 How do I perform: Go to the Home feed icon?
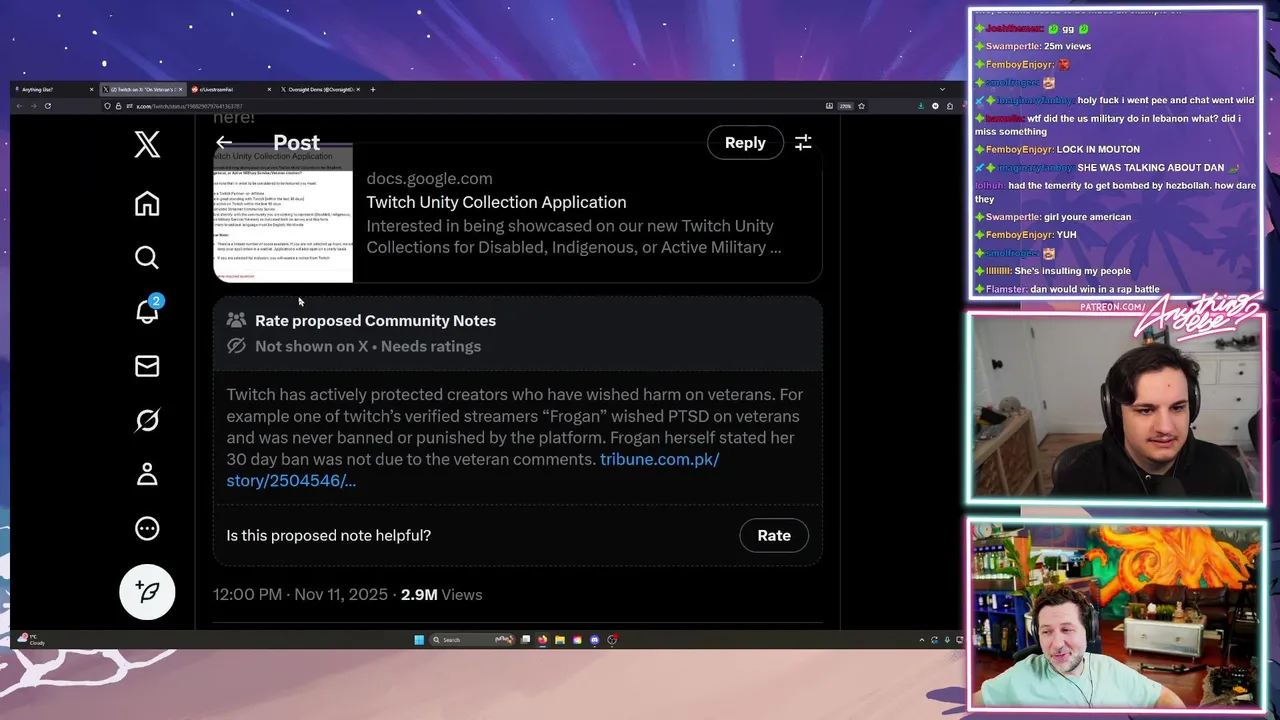coord(147,204)
